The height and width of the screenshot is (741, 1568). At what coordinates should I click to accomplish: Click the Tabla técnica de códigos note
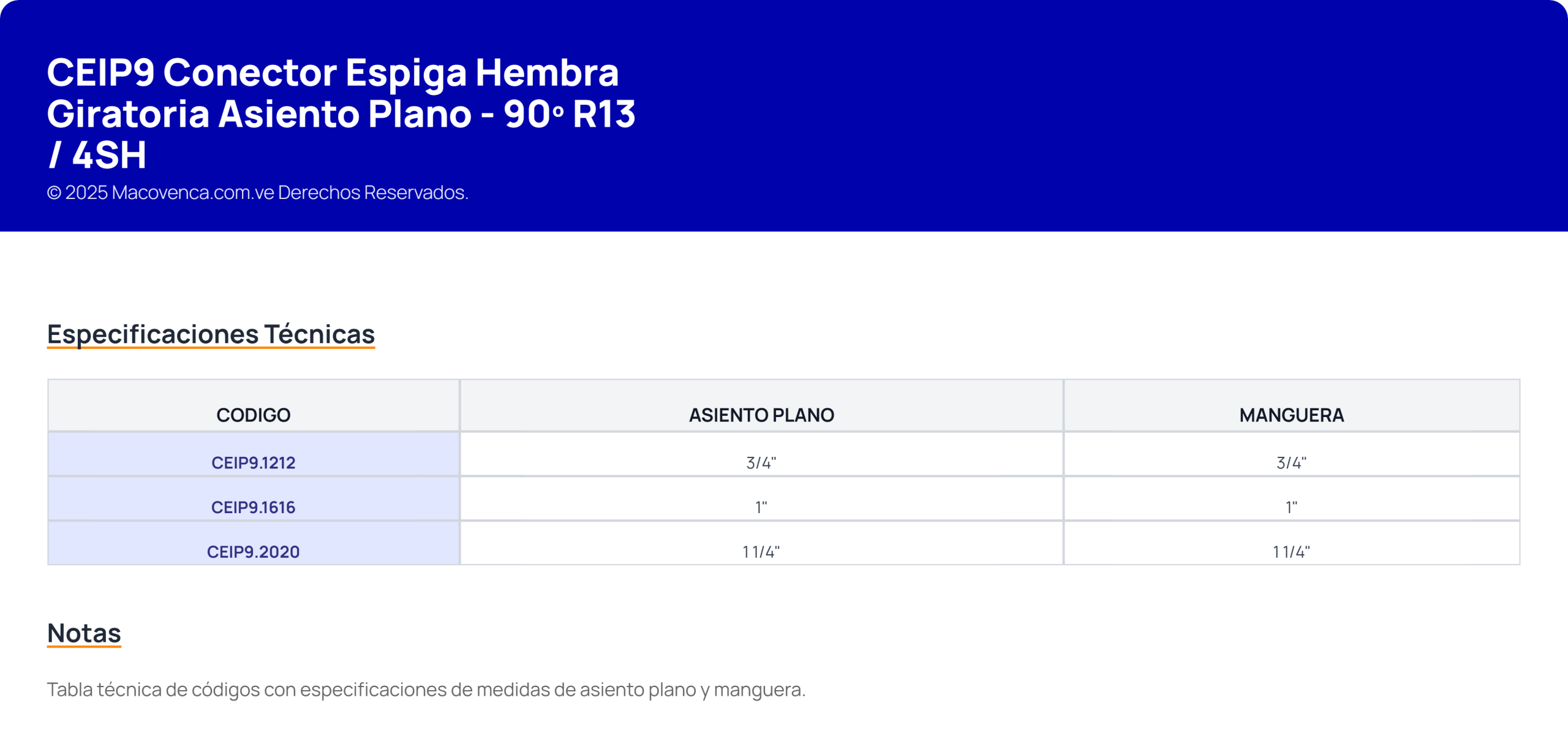(x=426, y=690)
